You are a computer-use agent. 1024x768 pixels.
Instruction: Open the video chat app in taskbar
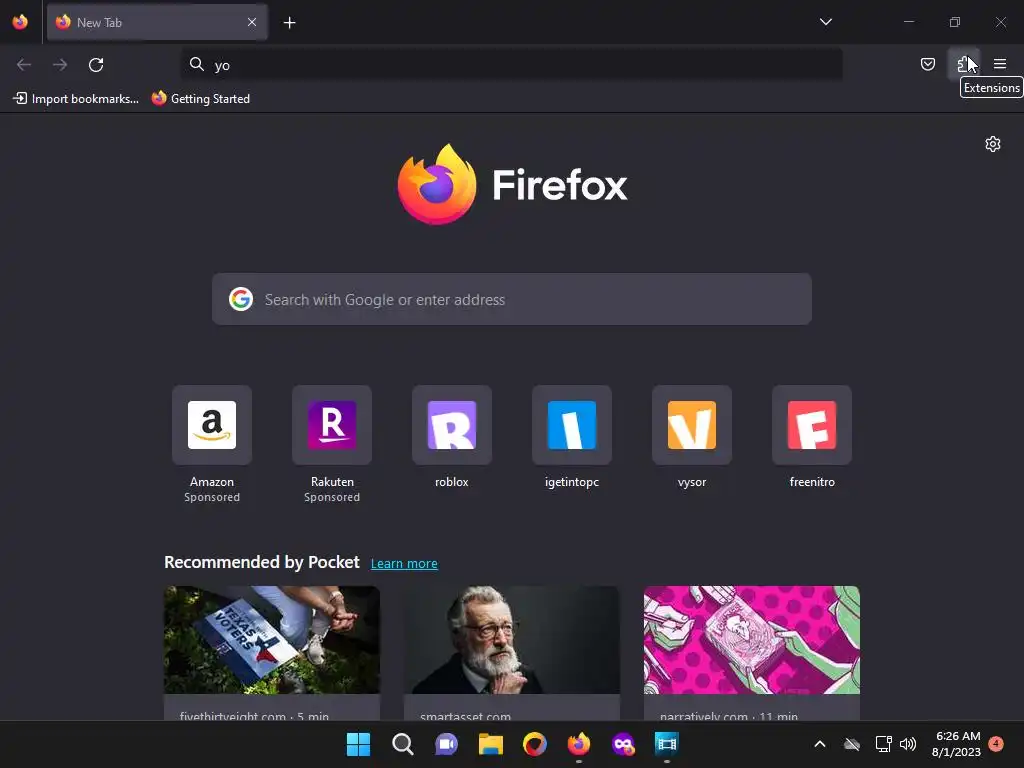[447, 744]
